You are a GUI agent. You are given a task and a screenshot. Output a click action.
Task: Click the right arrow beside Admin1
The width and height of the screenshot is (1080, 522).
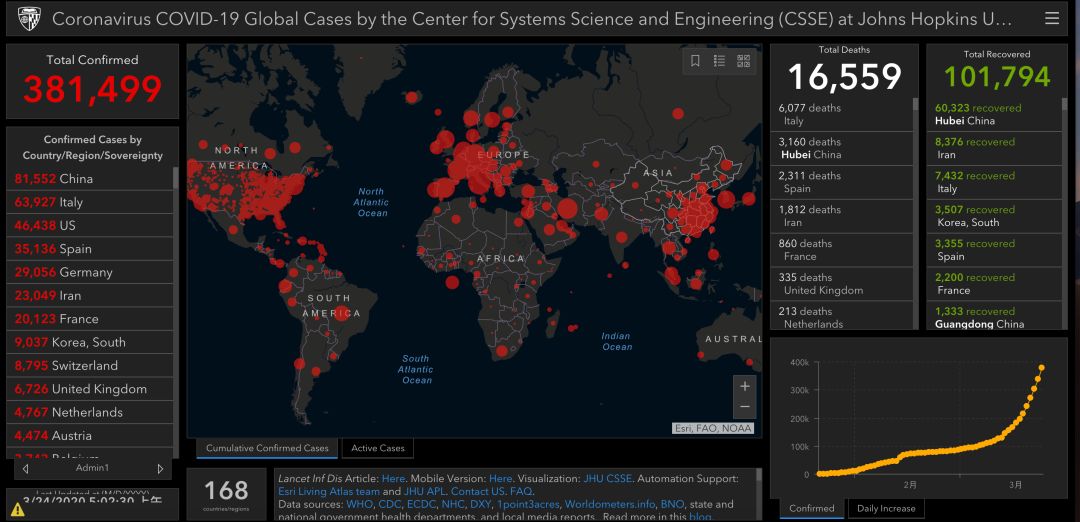[160, 468]
